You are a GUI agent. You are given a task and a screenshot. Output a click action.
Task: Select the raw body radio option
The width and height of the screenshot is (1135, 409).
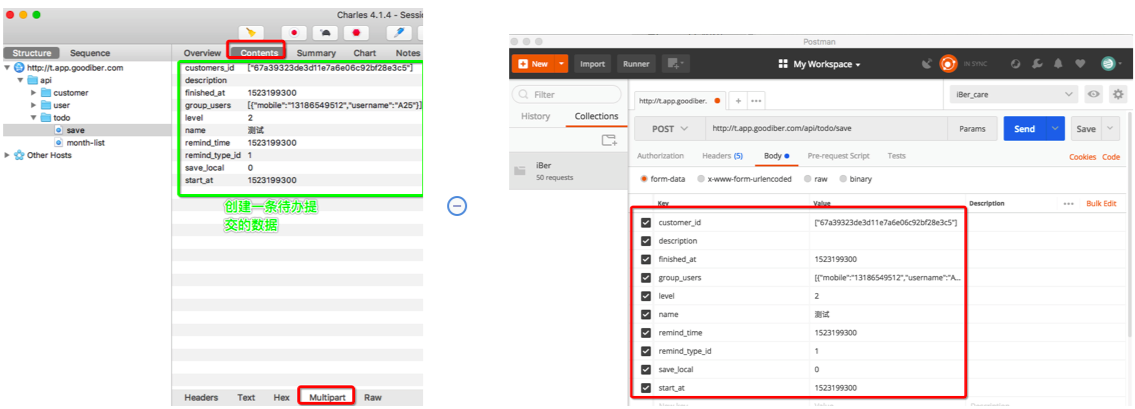coord(808,179)
